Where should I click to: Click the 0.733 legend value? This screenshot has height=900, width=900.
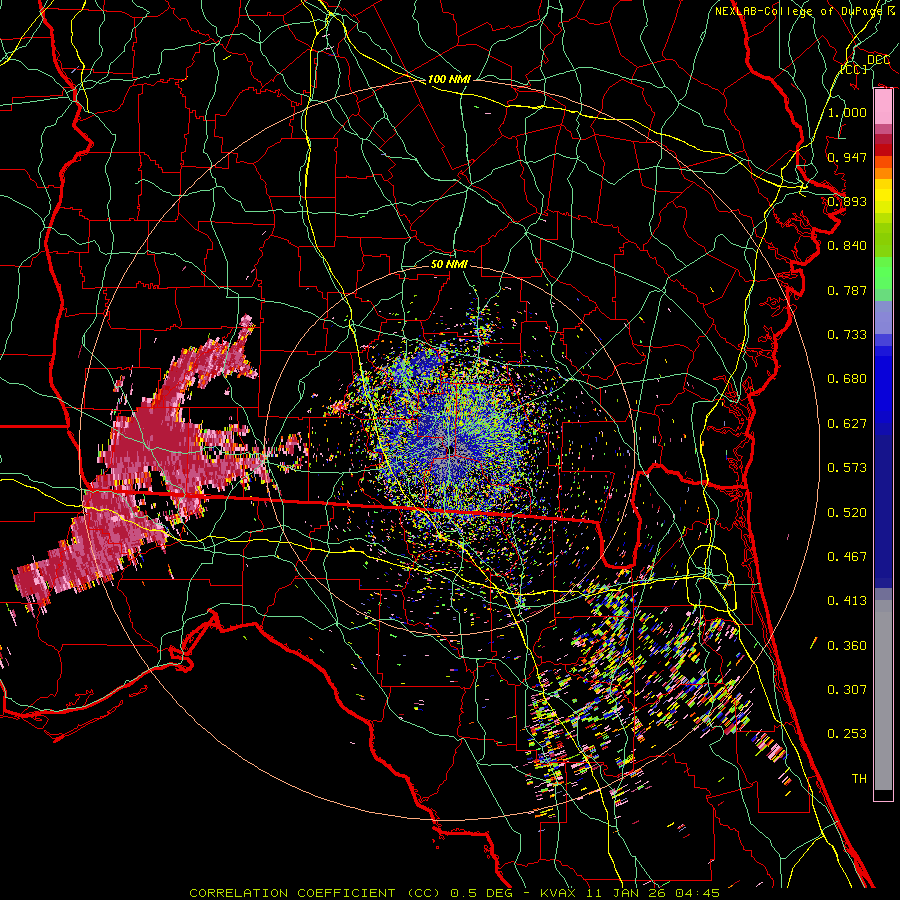coord(847,335)
